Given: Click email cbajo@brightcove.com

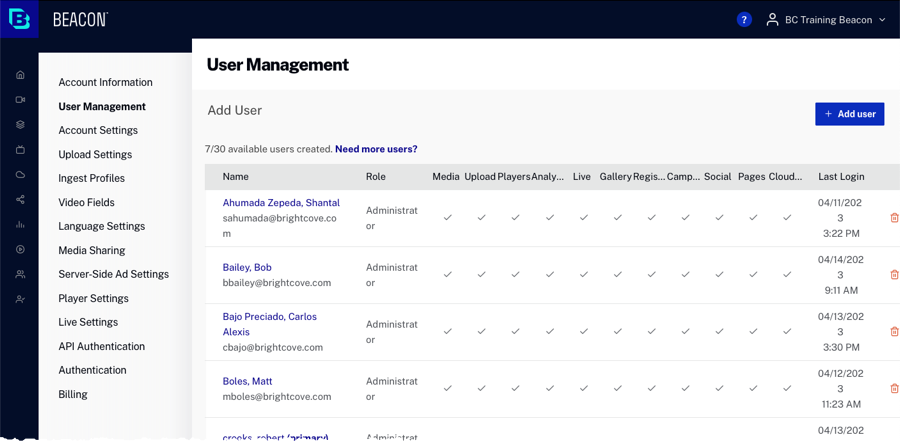Looking at the screenshot, I should click(x=273, y=347).
